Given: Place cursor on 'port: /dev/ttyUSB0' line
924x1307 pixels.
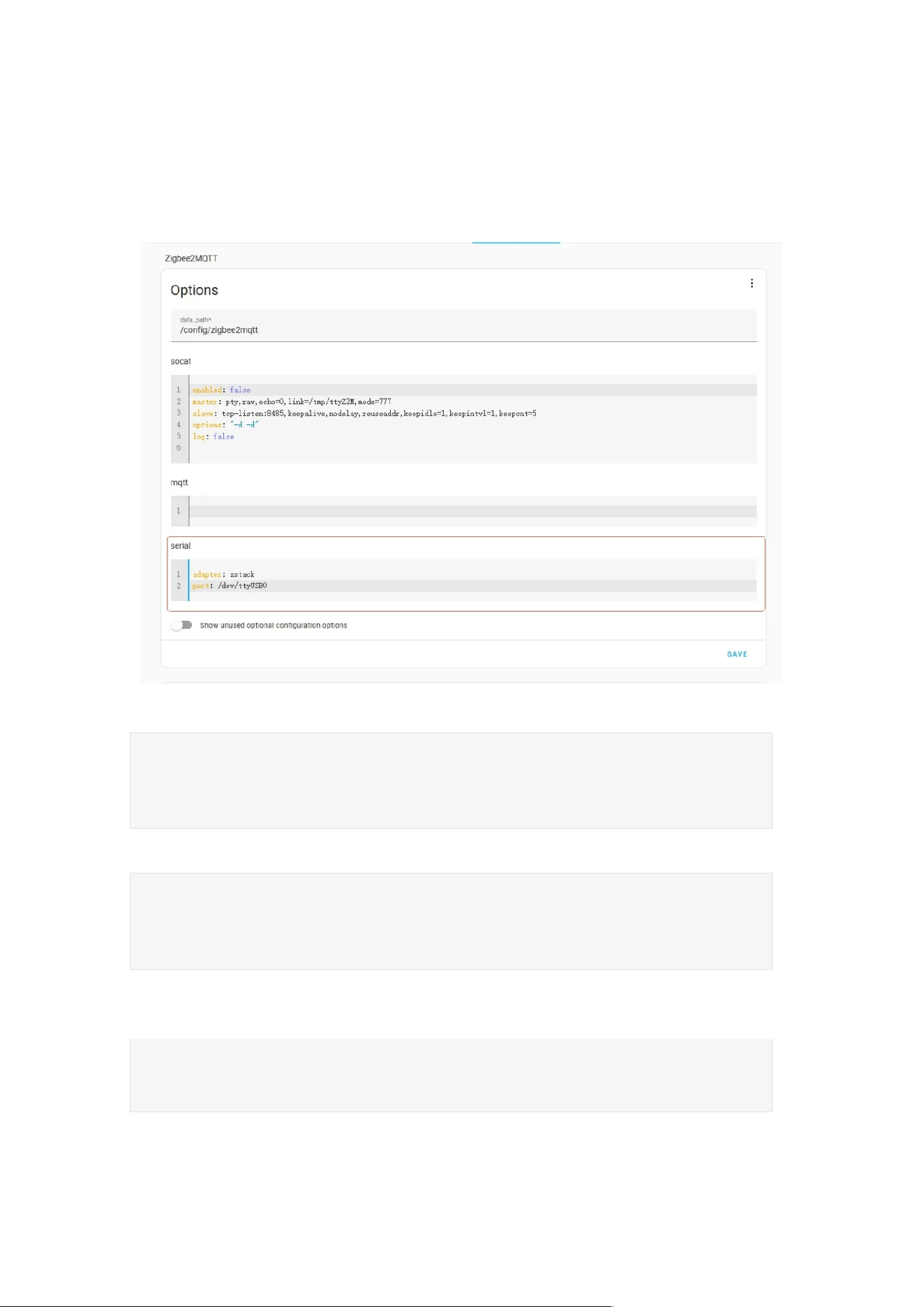Looking at the screenshot, I should coord(473,586).
